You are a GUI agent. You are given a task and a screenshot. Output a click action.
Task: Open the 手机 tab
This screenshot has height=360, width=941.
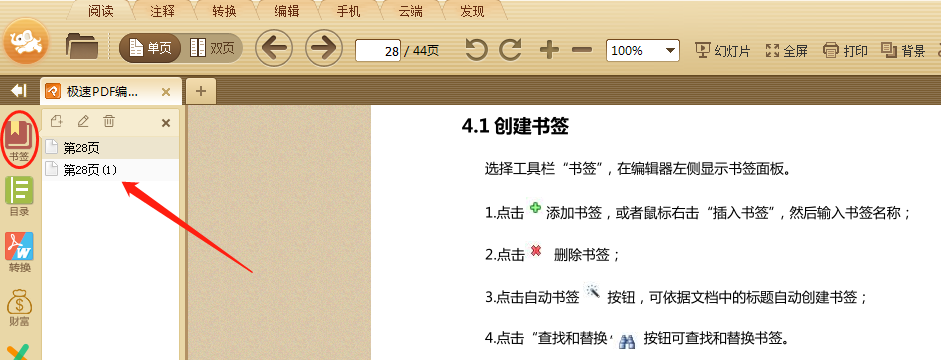[x=348, y=11]
